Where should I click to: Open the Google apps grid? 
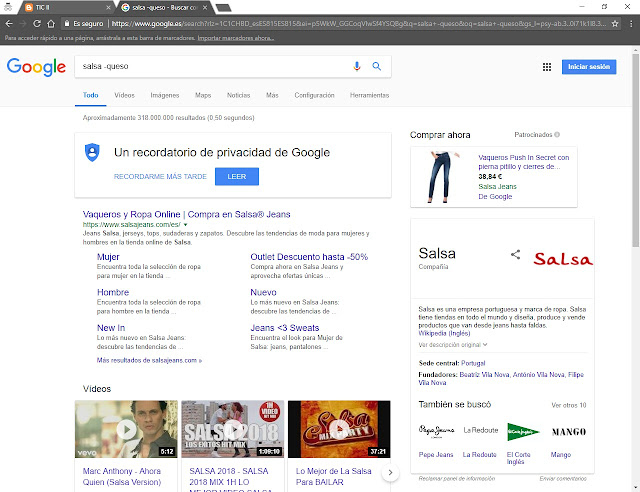coord(547,67)
